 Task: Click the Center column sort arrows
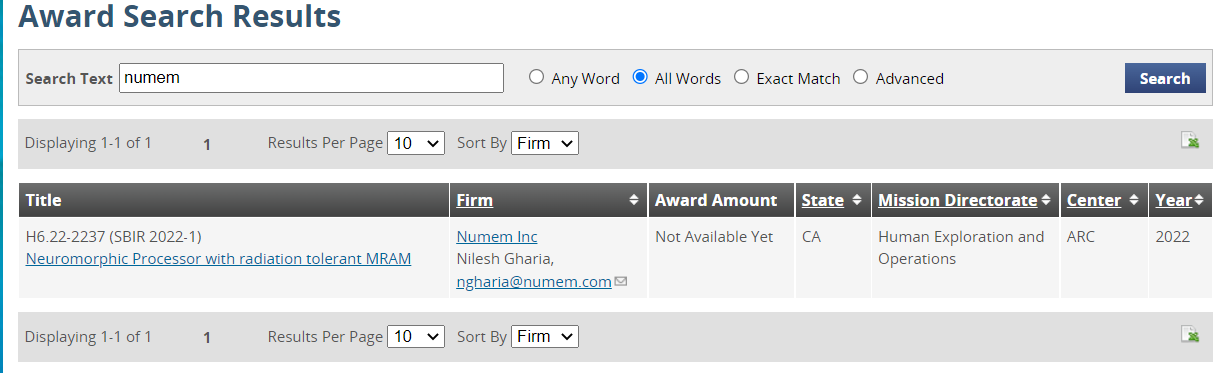coord(1134,200)
